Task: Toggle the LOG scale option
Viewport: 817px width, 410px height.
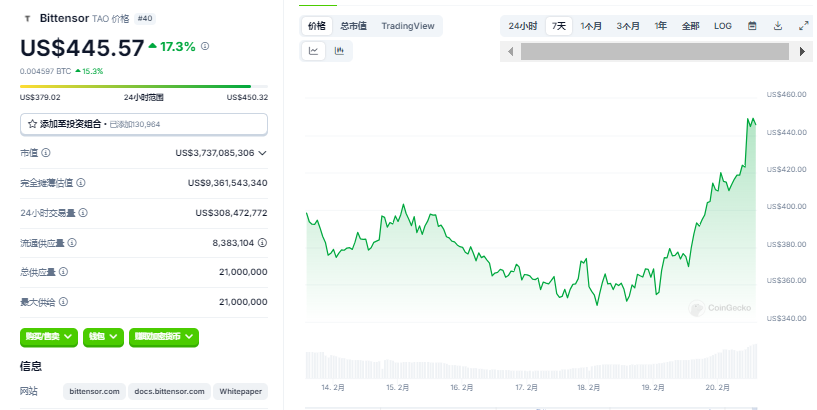Action: pos(722,26)
